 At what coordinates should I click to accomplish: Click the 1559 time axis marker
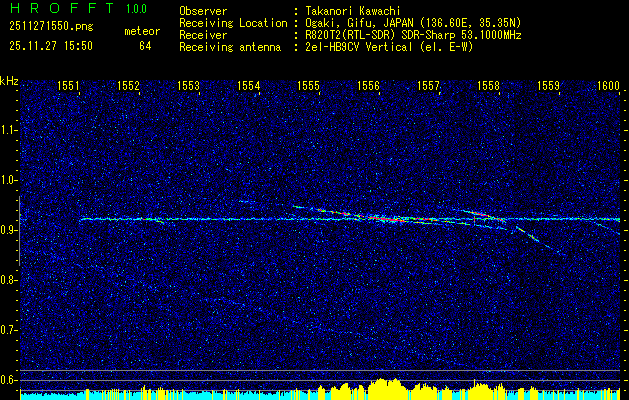[x=548, y=85]
